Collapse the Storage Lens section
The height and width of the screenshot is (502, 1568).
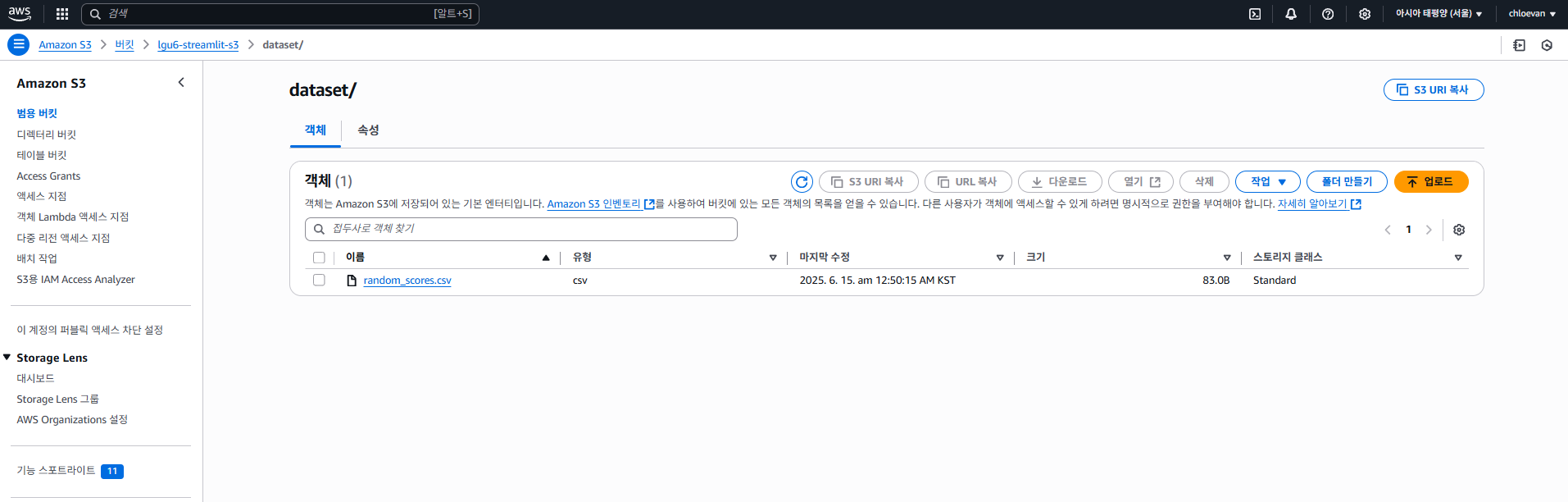7,358
